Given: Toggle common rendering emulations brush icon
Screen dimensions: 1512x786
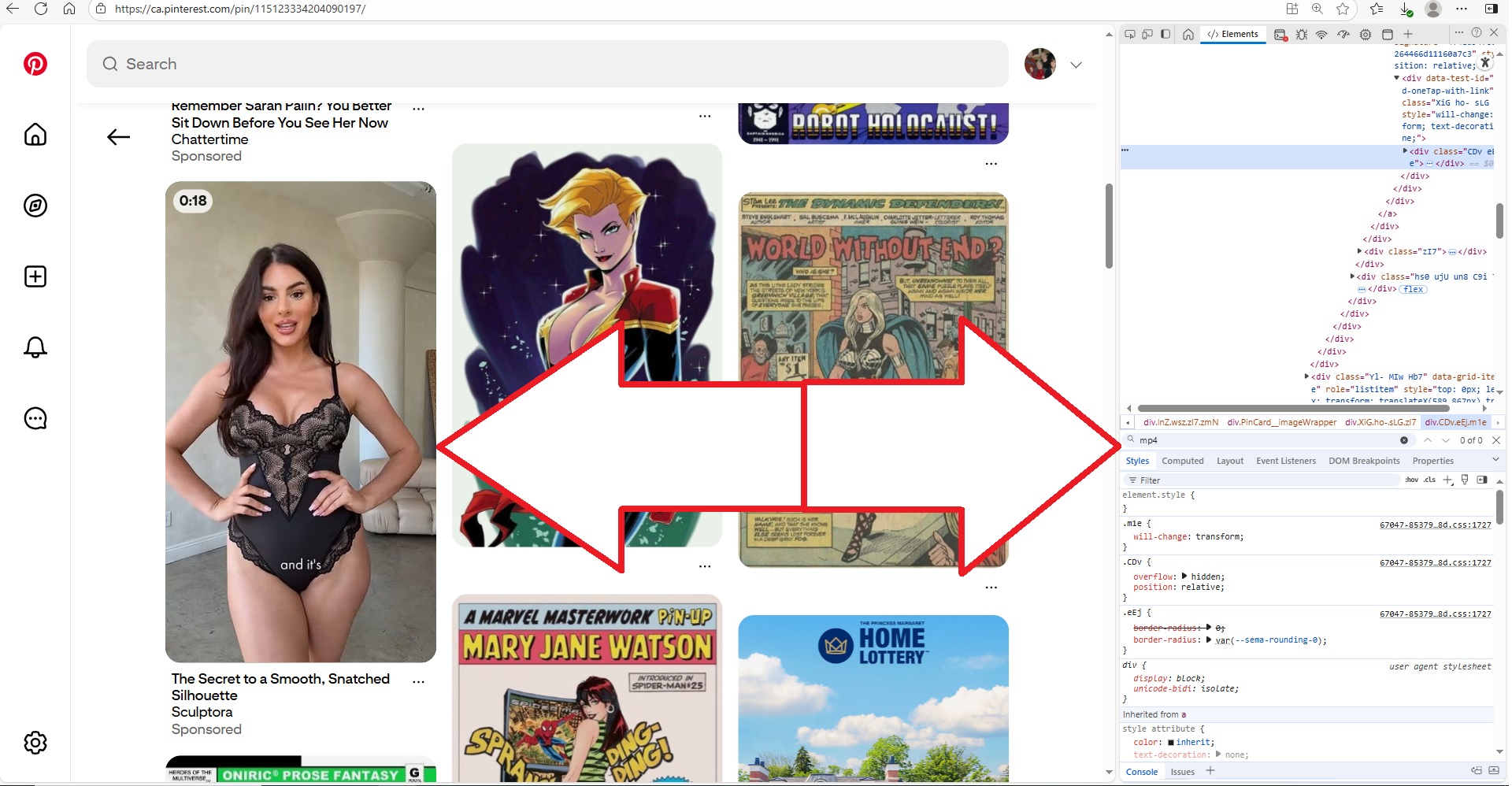Looking at the screenshot, I should pyautogui.click(x=1465, y=480).
